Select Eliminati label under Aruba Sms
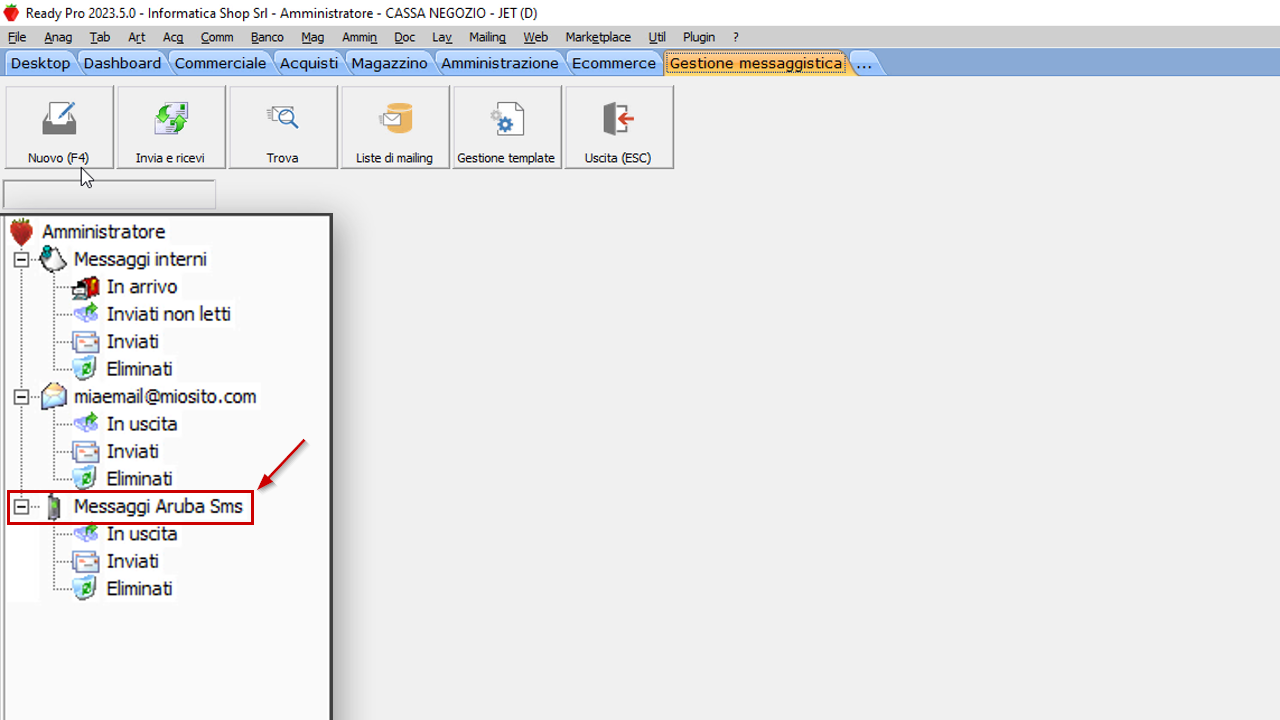Viewport: 1280px width, 720px height. [x=140, y=589]
